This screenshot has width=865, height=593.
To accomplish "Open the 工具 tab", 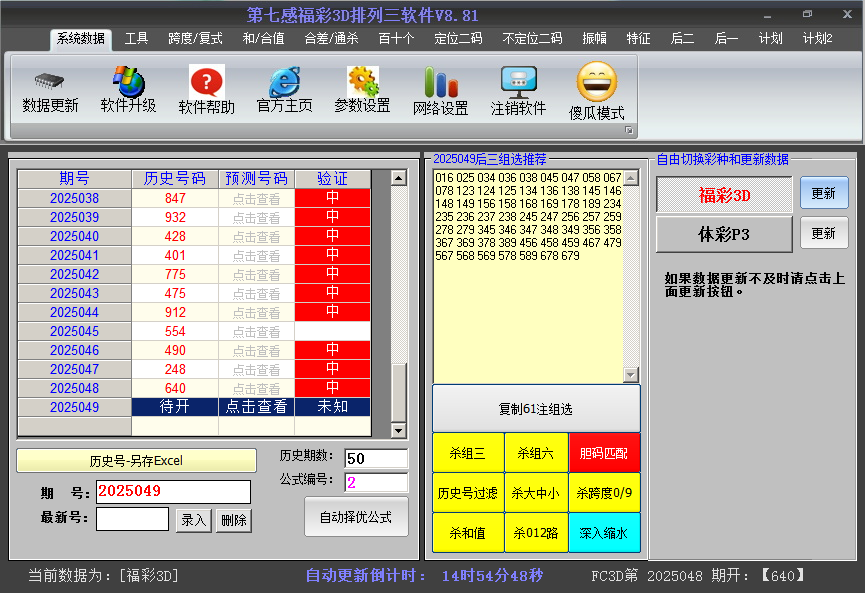I will pyautogui.click(x=136, y=39).
